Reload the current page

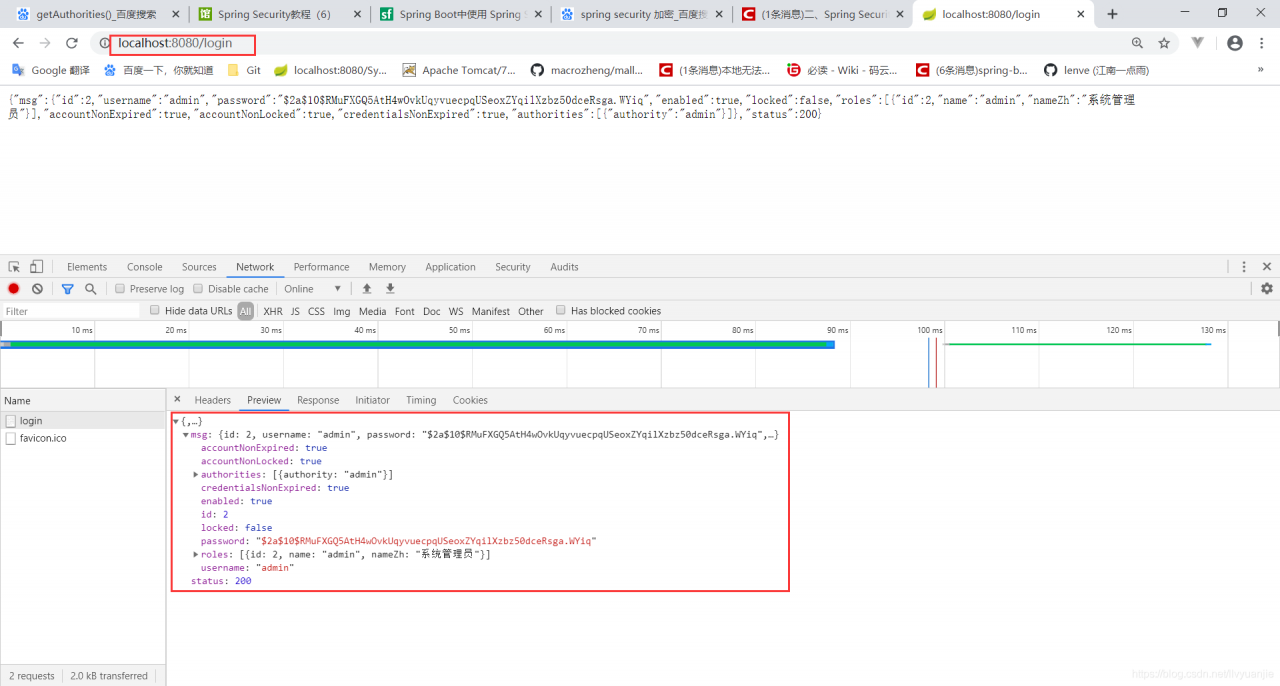[x=71, y=43]
